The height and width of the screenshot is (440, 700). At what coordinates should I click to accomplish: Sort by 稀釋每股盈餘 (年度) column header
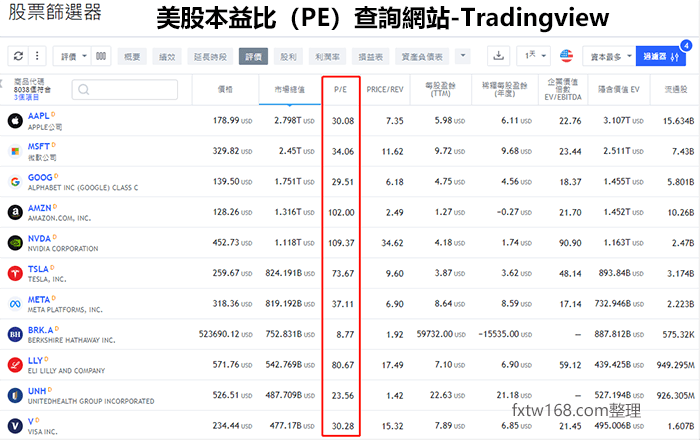tap(504, 89)
